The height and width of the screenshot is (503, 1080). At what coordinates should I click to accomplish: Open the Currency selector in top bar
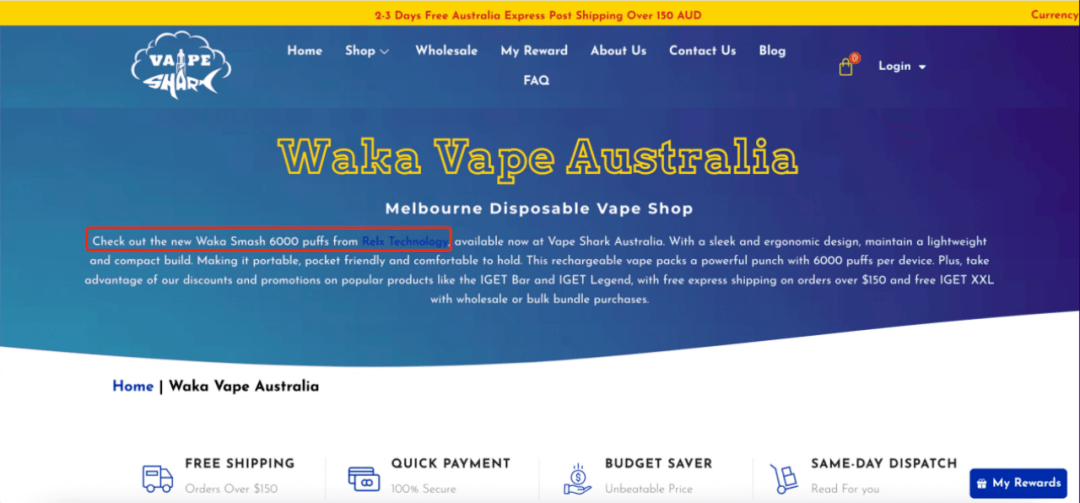[1055, 14]
